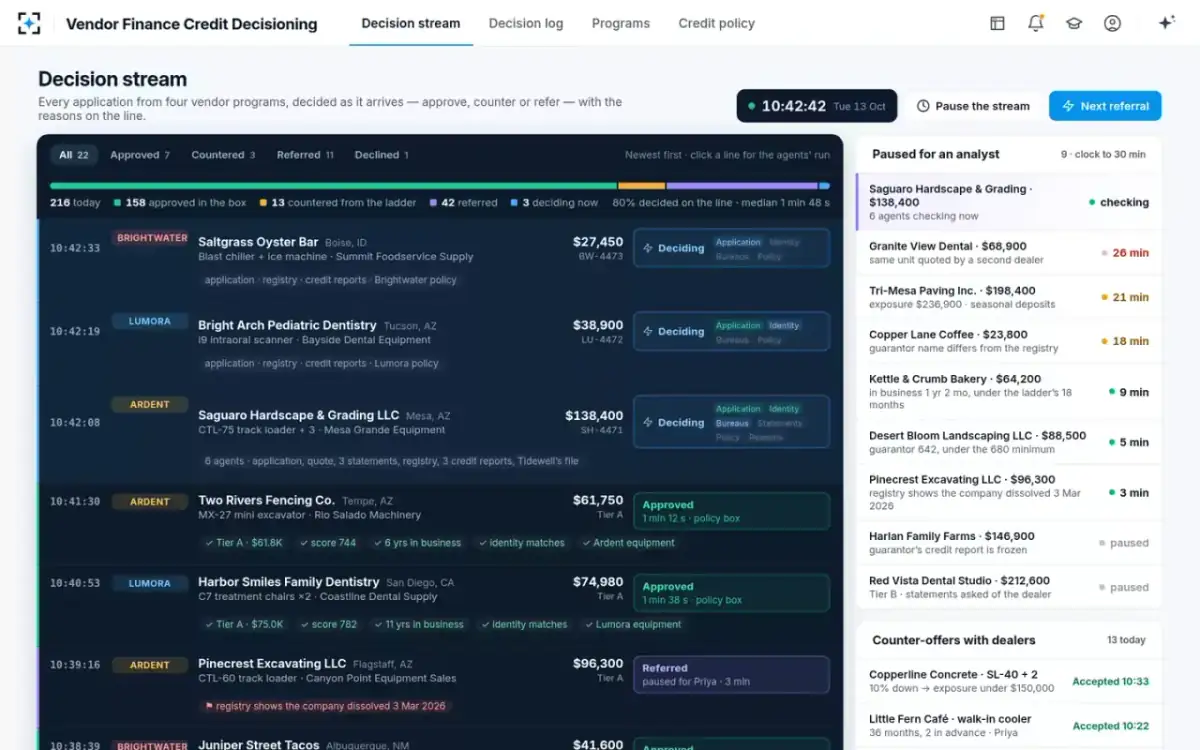The image size is (1200, 750).
Task: Open the Harbor Smiles Family Dentistry line
Action: 440,606
